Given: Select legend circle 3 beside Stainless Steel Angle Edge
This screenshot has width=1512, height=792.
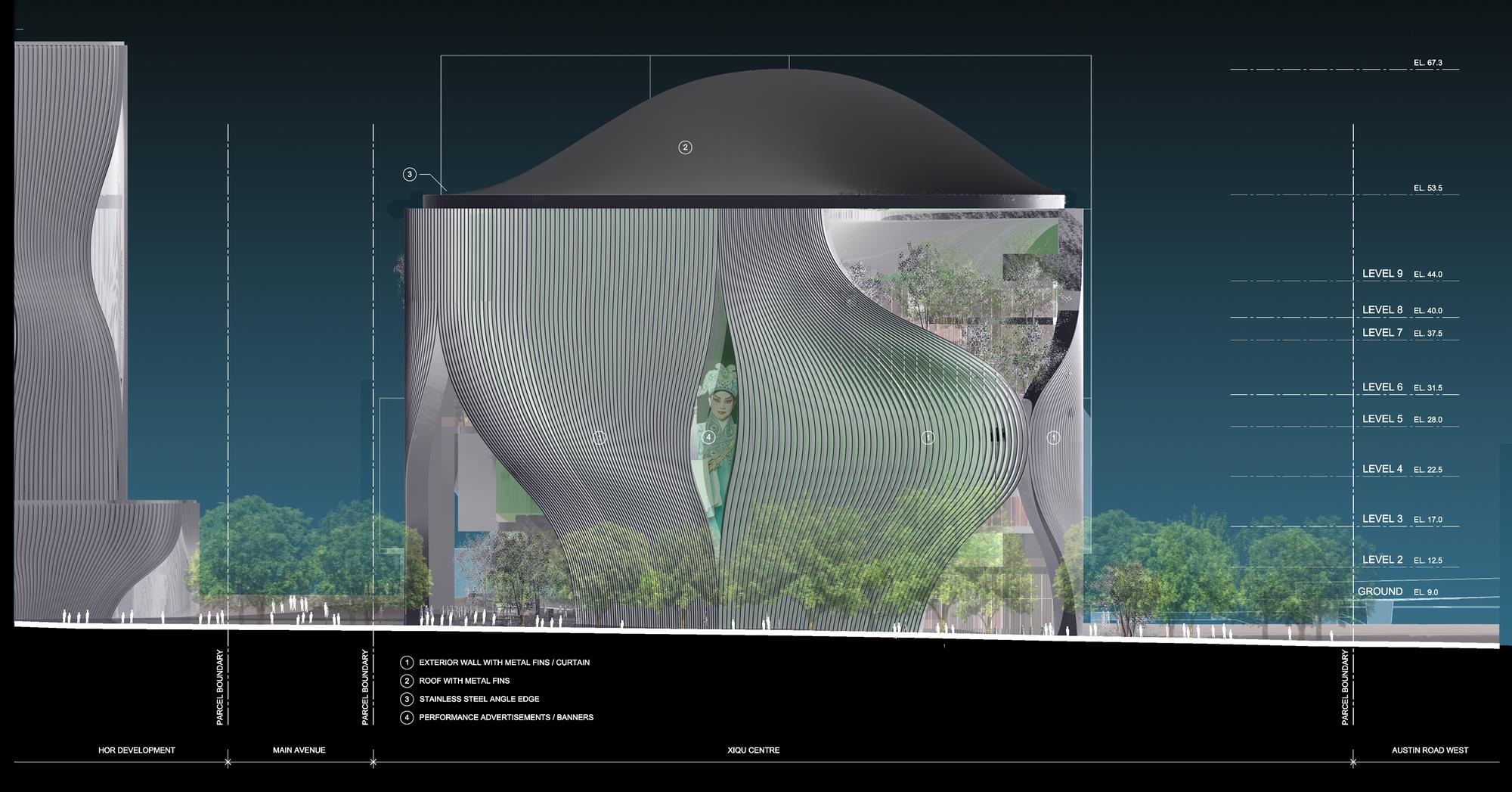Looking at the screenshot, I should tap(407, 699).
